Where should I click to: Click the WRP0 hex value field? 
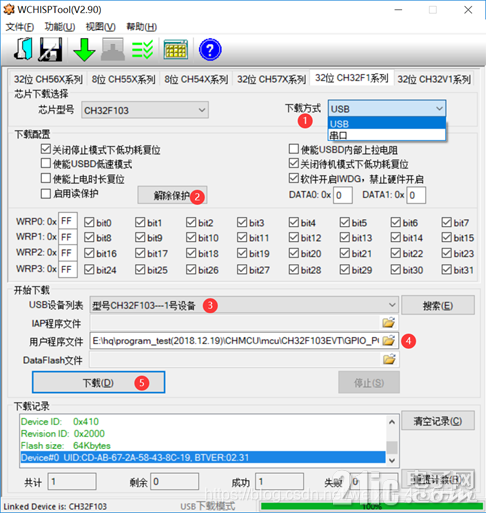68,221
